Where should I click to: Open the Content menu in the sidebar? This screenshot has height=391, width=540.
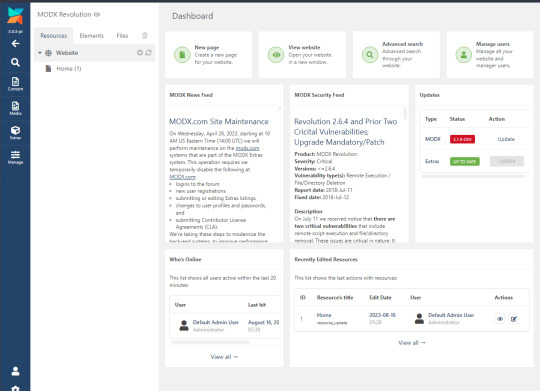click(x=15, y=84)
